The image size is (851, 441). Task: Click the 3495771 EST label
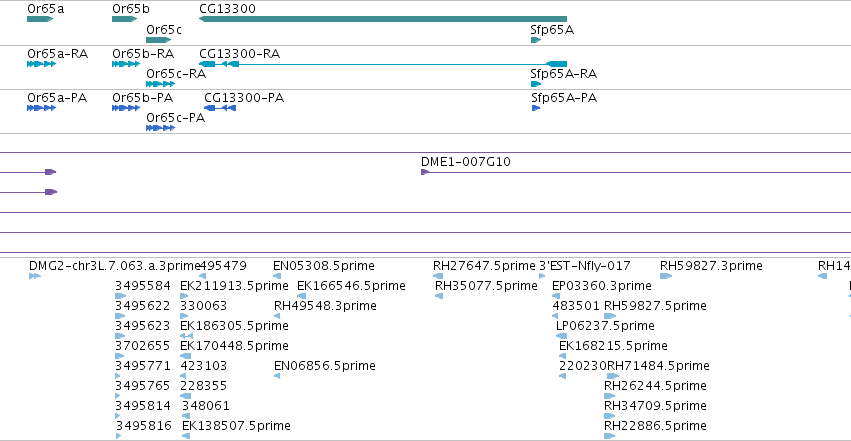(x=143, y=366)
